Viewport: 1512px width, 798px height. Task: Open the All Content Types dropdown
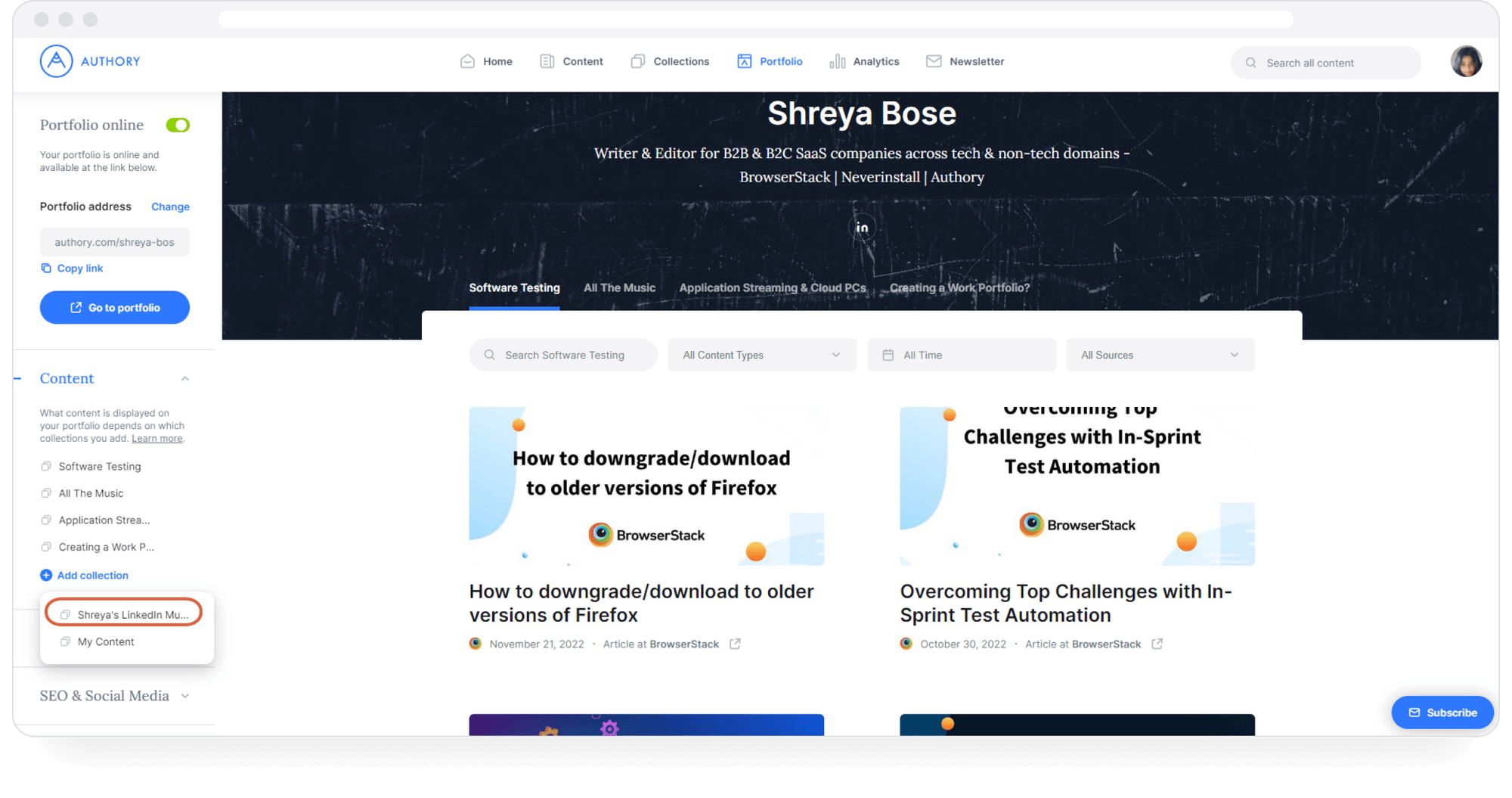click(761, 356)
